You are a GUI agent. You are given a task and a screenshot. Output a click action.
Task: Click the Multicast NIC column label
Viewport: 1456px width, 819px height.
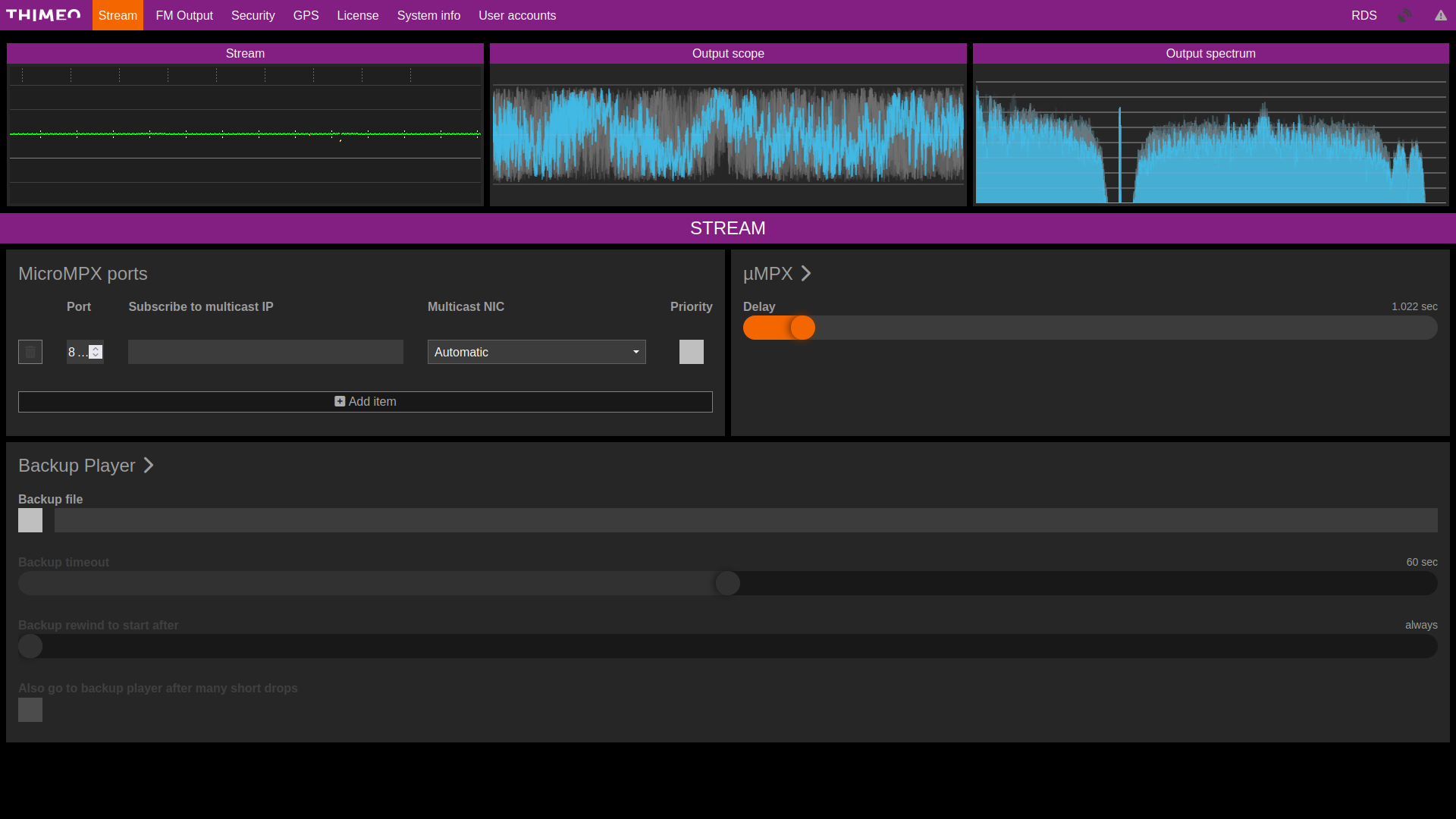(466, 306)
